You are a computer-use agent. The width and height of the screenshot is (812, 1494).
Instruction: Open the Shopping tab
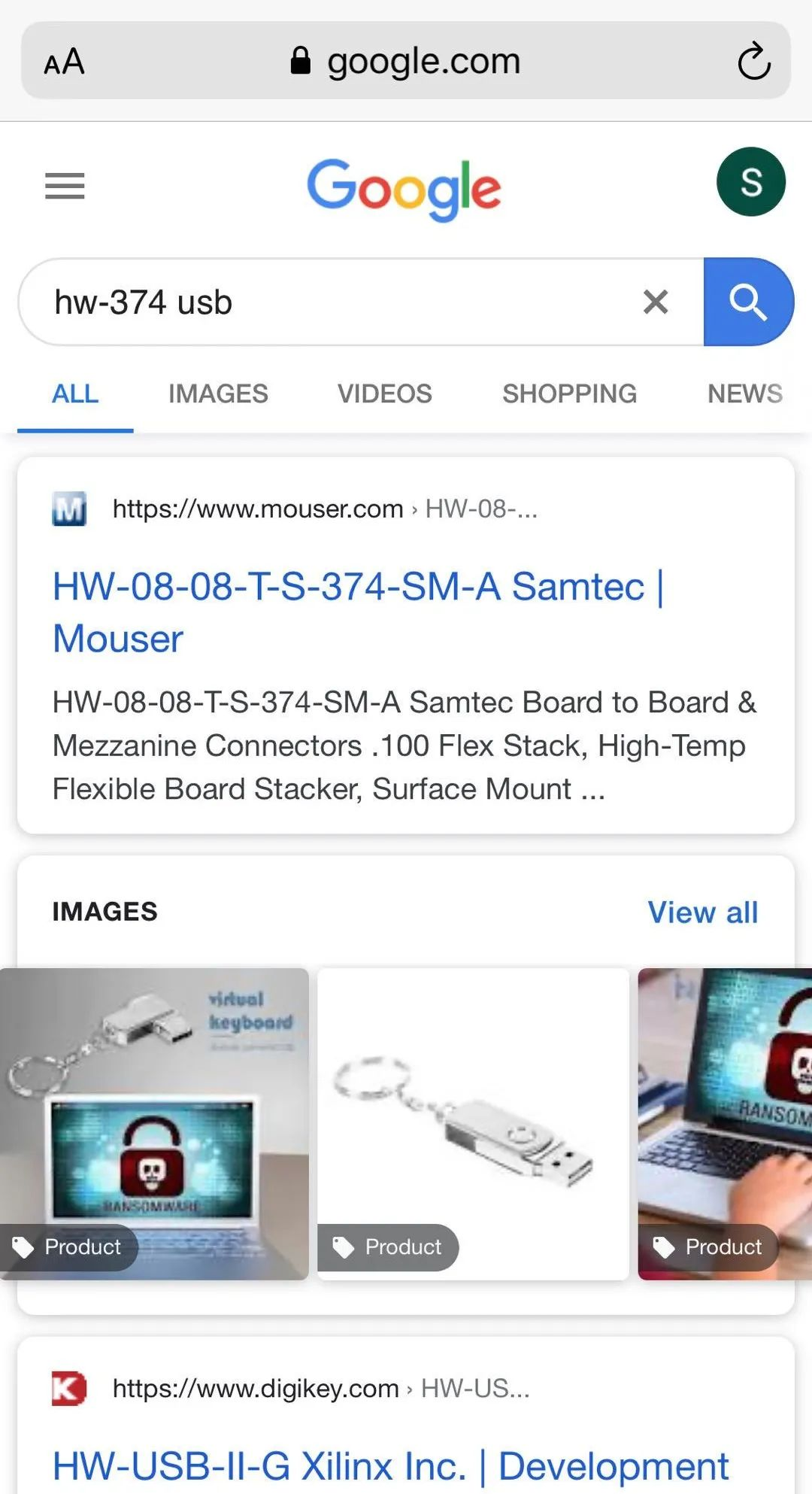[x=569, y=393]
